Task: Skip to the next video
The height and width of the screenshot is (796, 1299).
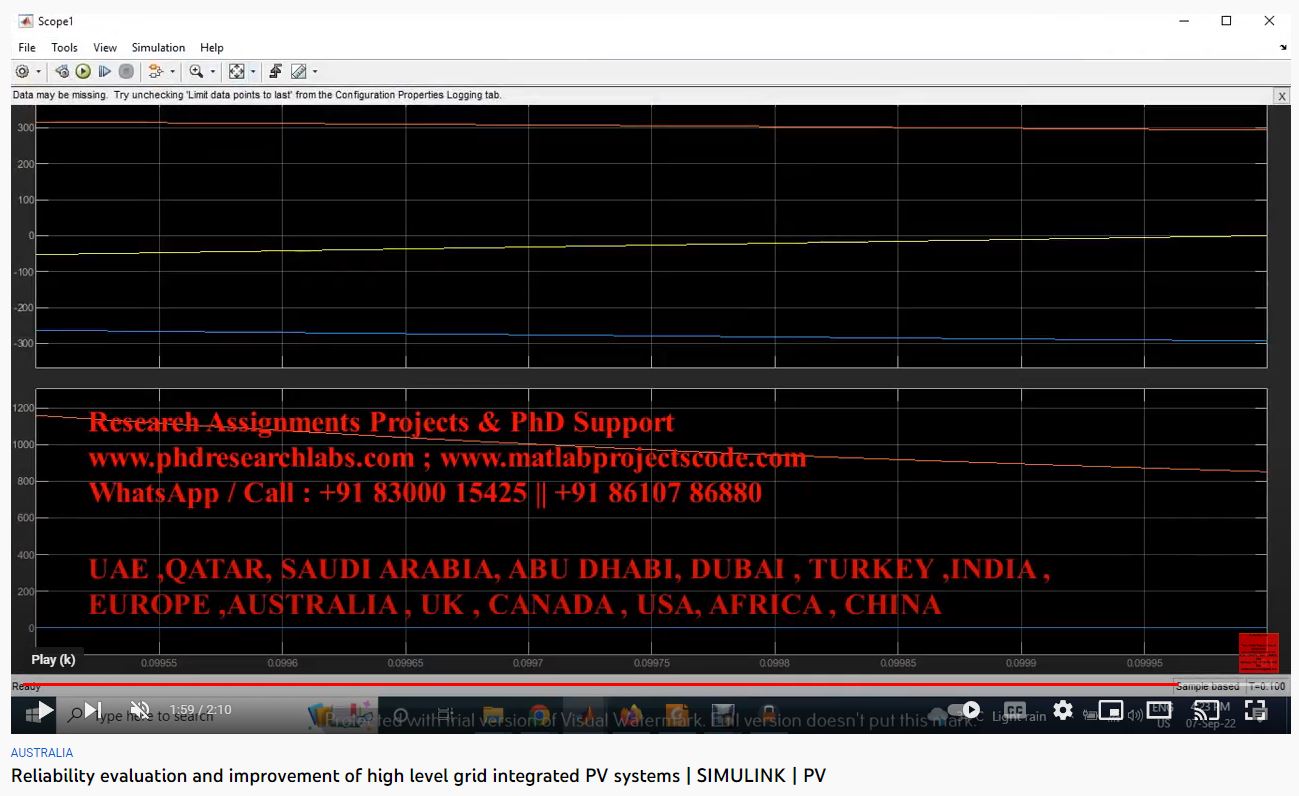Action: pyautogui.click(x=93, y=711)
